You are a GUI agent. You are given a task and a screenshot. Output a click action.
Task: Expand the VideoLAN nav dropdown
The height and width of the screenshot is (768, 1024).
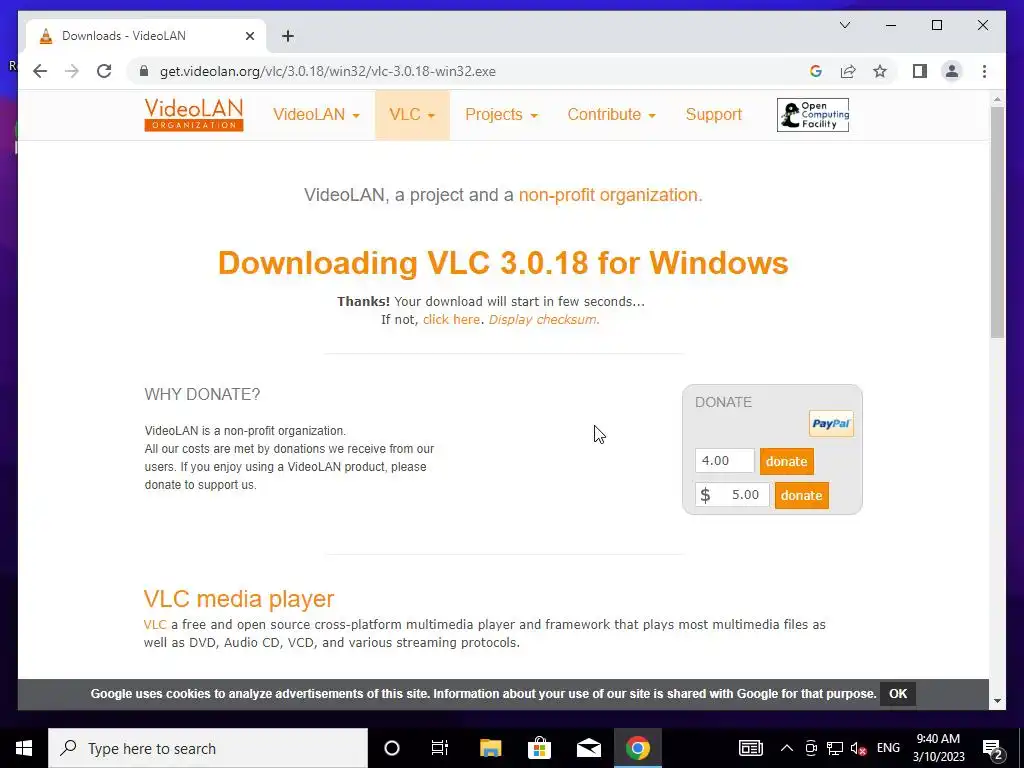tap(316, 115)
